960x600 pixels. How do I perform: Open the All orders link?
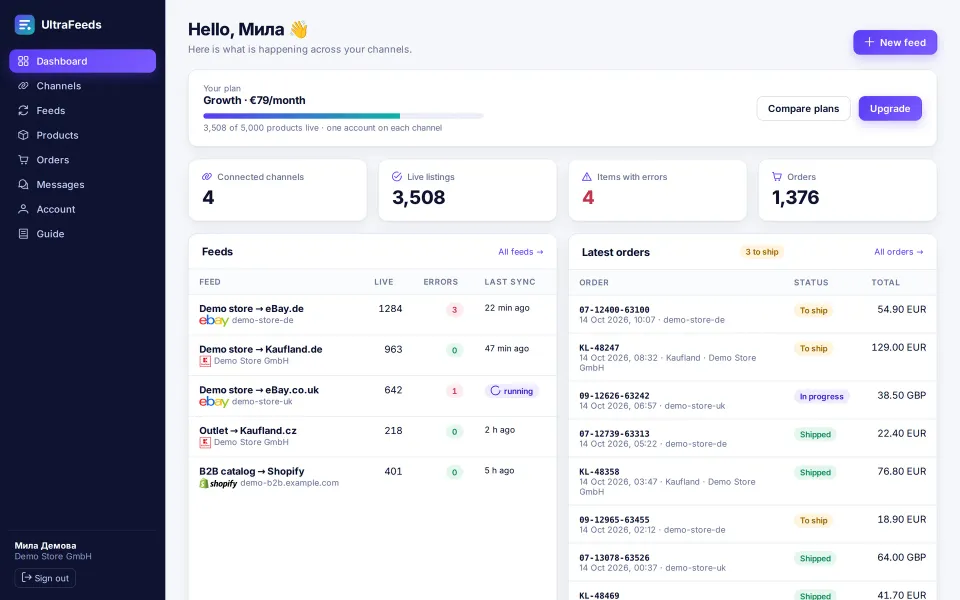[899, 252]
